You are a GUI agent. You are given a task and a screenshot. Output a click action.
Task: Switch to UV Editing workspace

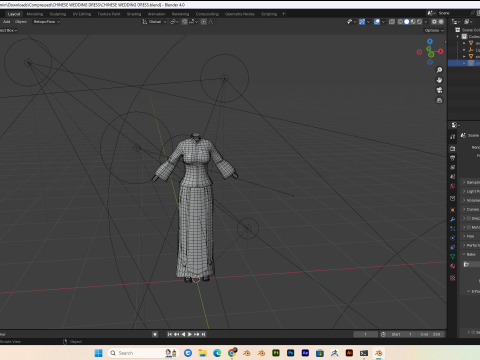click(x=82, y=14)
